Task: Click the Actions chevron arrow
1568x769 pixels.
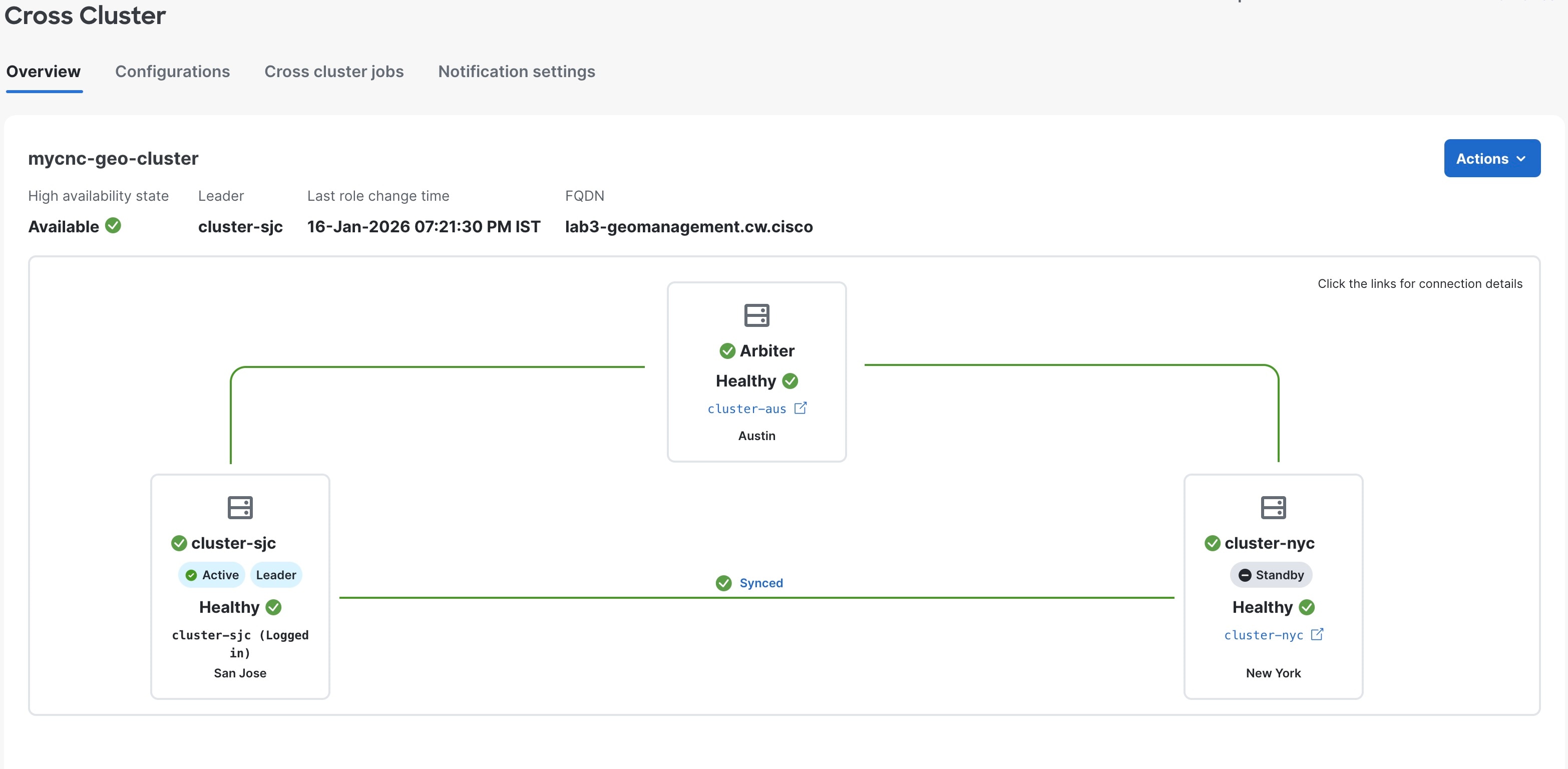Action: coord(1521,159)
